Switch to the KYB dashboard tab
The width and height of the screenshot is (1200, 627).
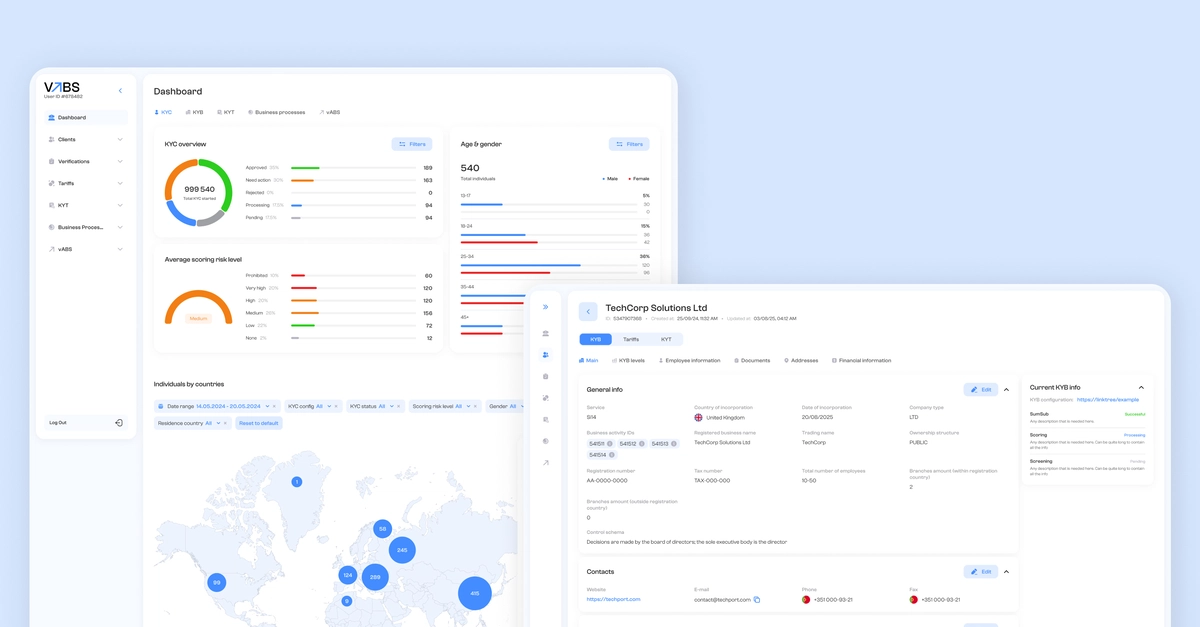(194, 112)
